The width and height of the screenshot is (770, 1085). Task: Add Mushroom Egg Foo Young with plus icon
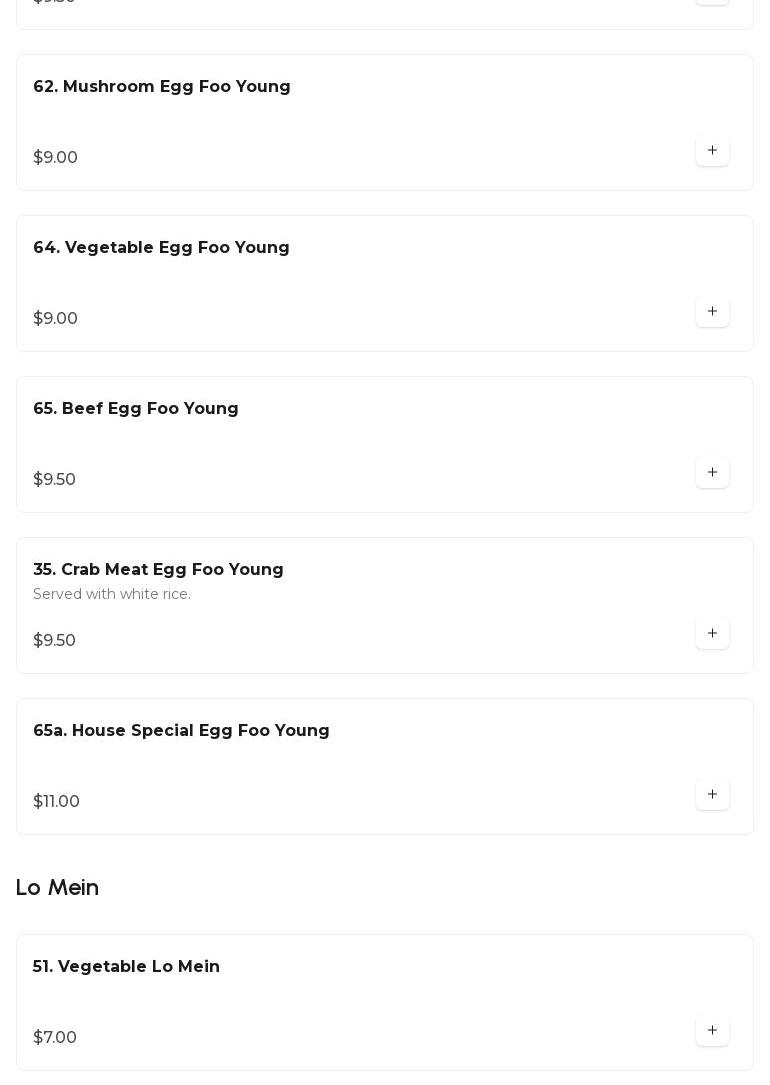712,151
